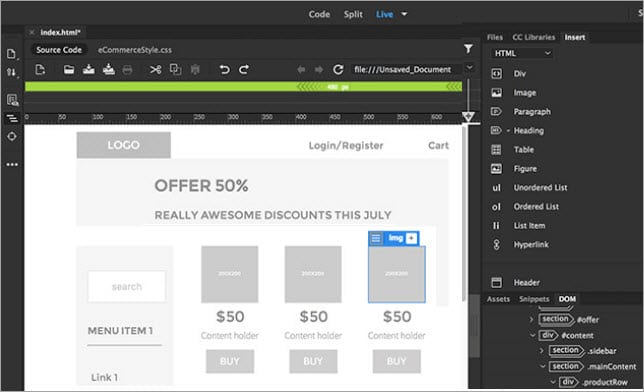Click the cut scissors icon
Image resolution: width=644 pixels, height=392 pixels.
[x=155, y=70]
